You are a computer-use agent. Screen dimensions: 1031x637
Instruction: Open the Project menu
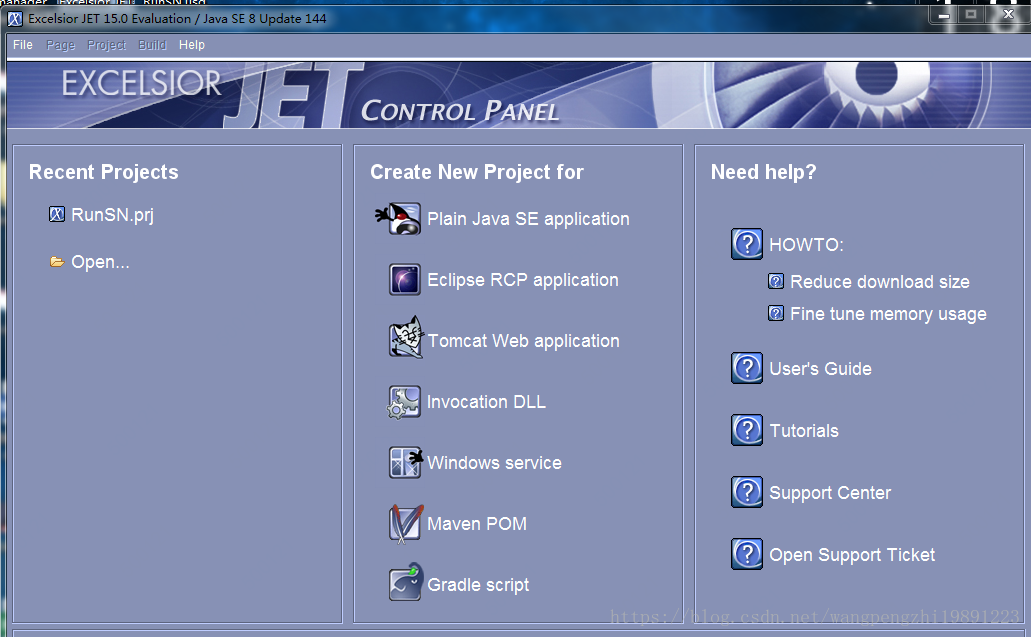point(107,45)
